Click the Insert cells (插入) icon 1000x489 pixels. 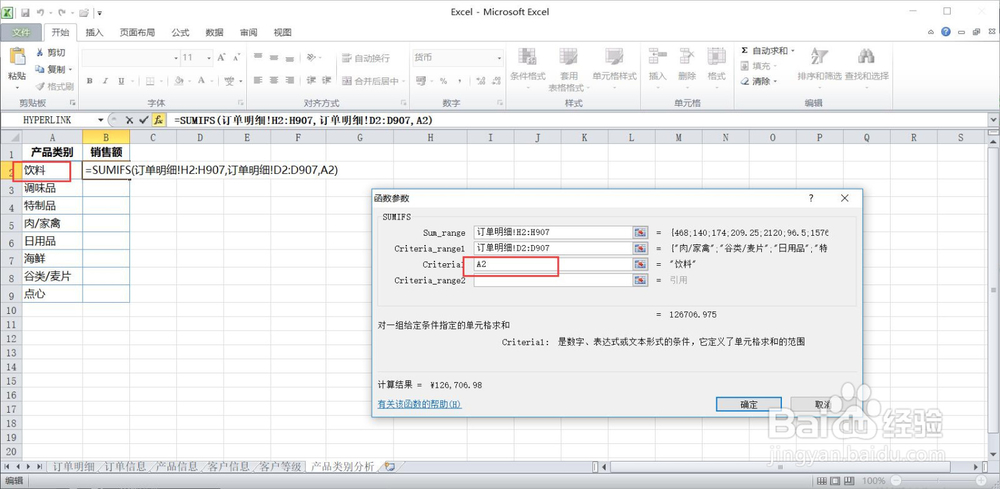click(657, 56)
